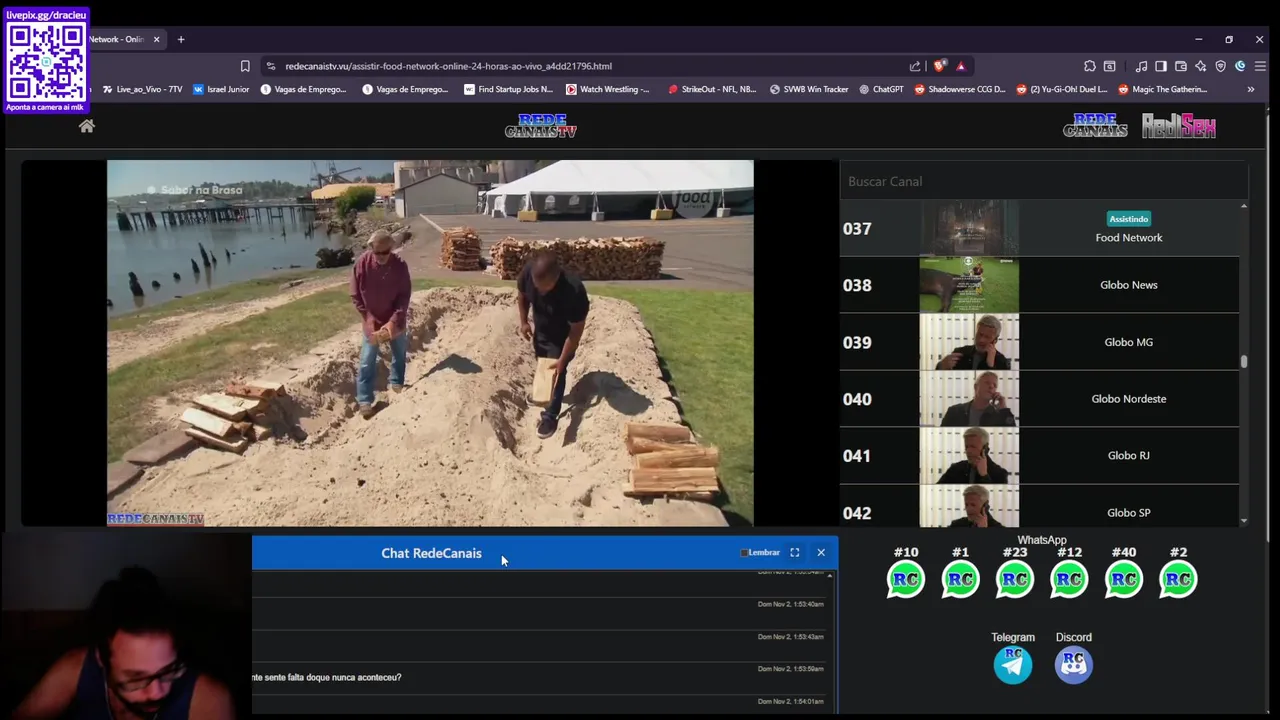Open the Magic The Gathering bookmark
This screenshot has height=720, width=1280.
click(x=1163, y=89)
